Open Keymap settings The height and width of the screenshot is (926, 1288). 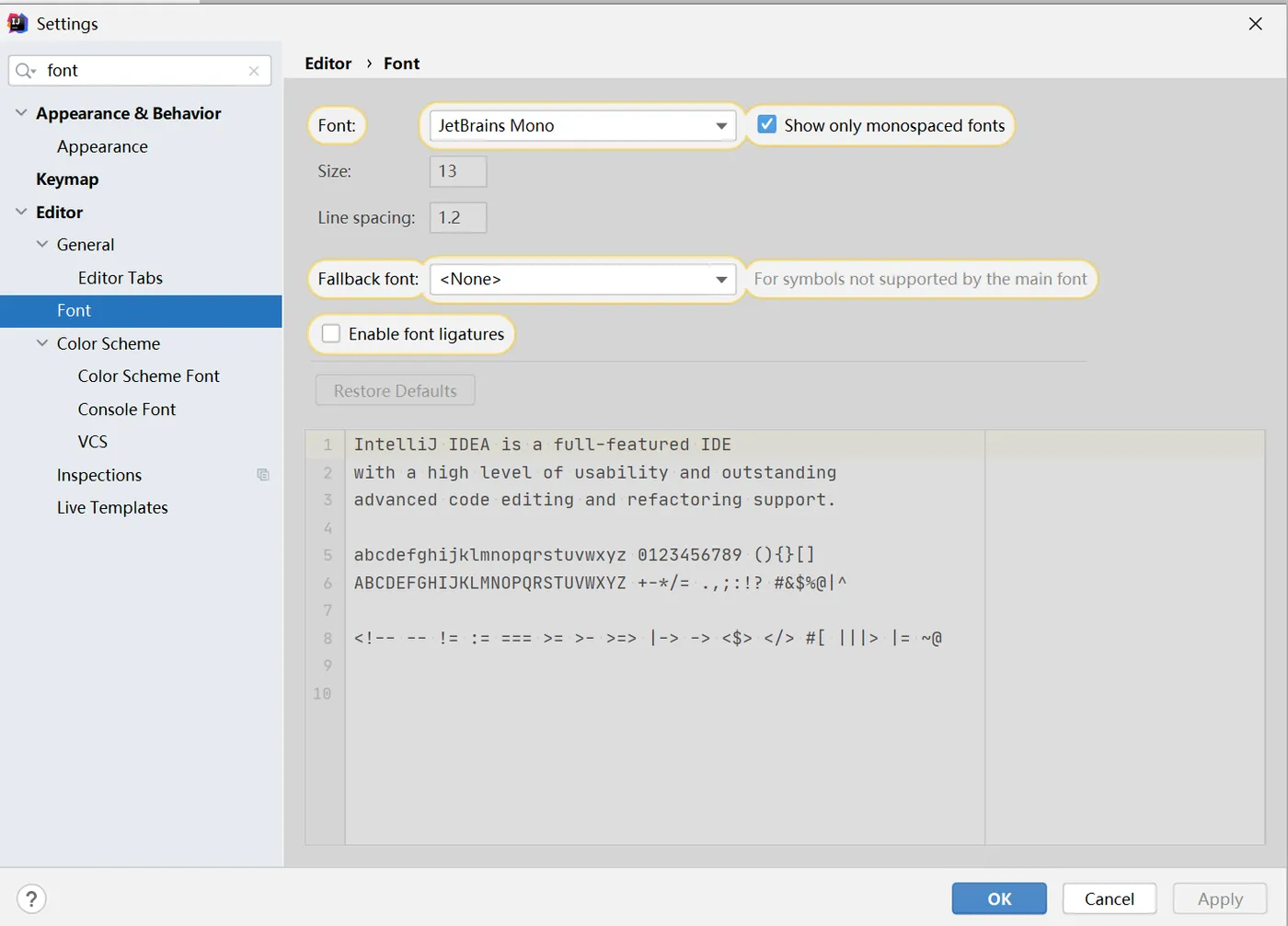pyautogui.click(x=67, y=179)
